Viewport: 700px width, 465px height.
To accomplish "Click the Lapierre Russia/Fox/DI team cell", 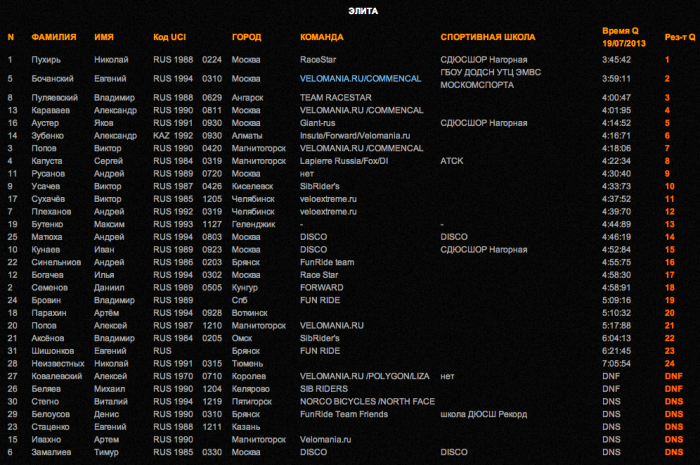I will (344, 161).
